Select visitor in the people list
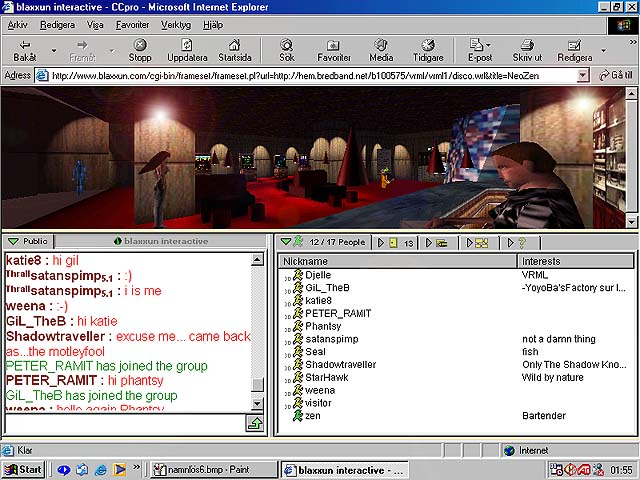This screenshot has width=640, height=480. point(318,403)
